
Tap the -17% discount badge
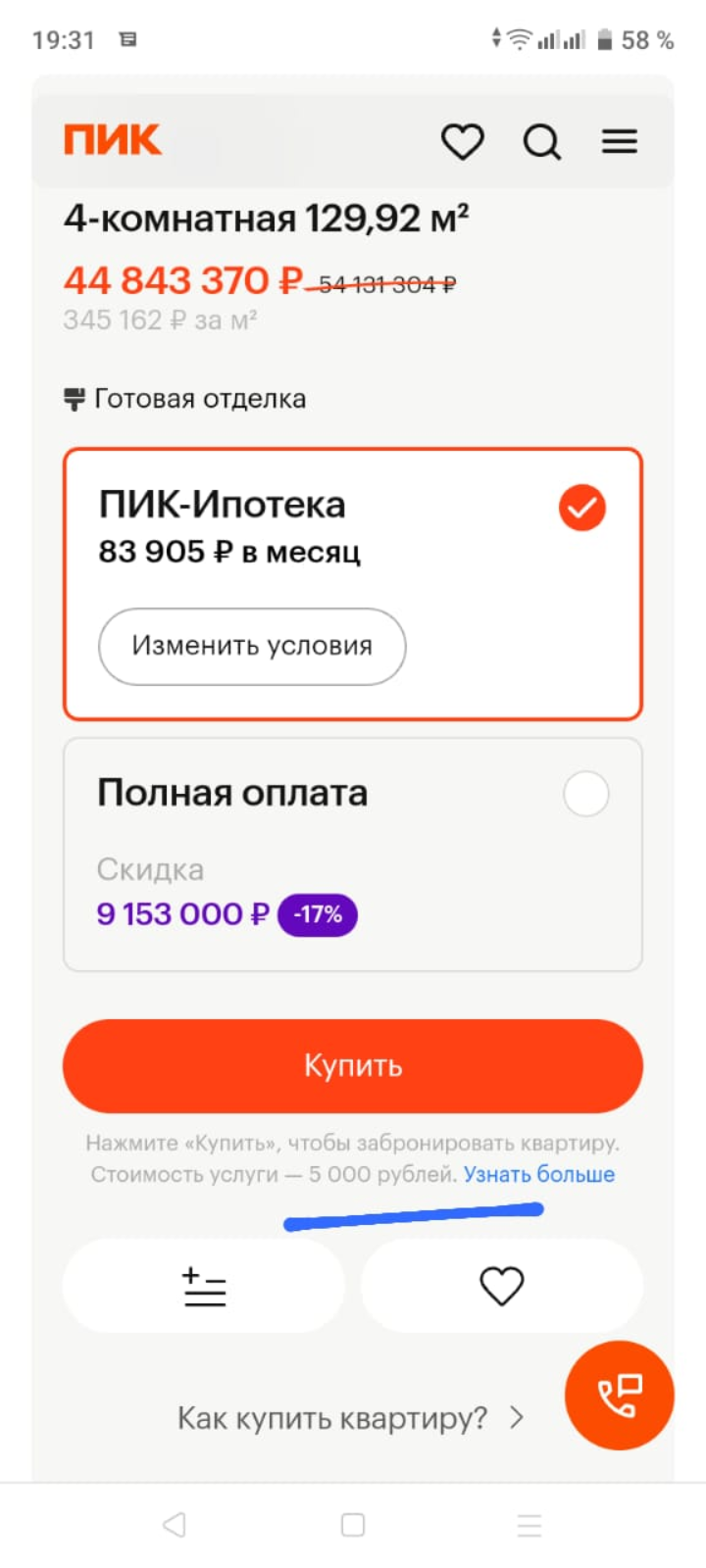pos(318,915)
